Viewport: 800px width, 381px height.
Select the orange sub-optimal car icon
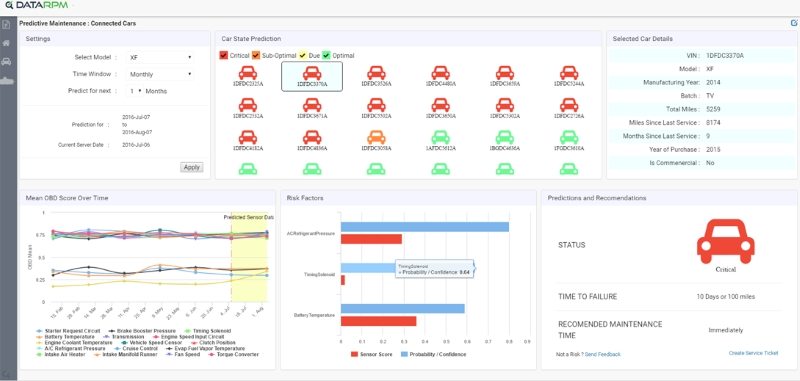376,137
